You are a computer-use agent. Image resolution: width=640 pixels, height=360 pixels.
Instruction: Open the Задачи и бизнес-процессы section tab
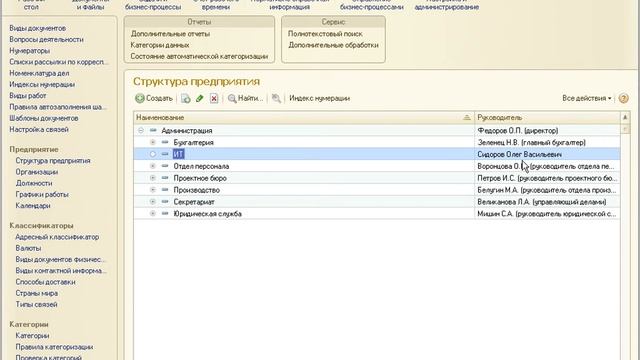coord(153,4)
